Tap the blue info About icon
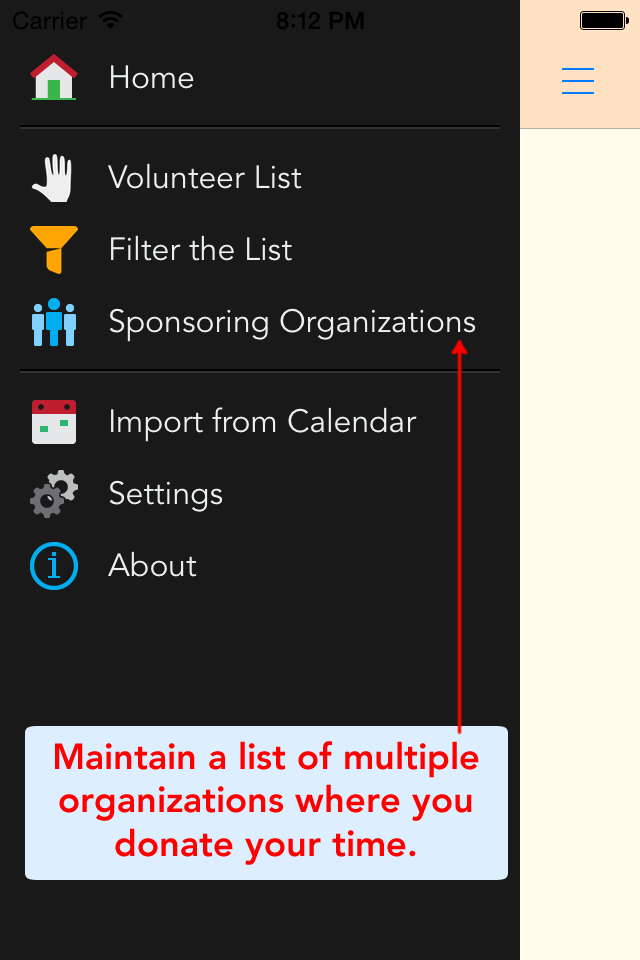The height and width of the screenshot is (960, 640). click(x=54, y=566)
